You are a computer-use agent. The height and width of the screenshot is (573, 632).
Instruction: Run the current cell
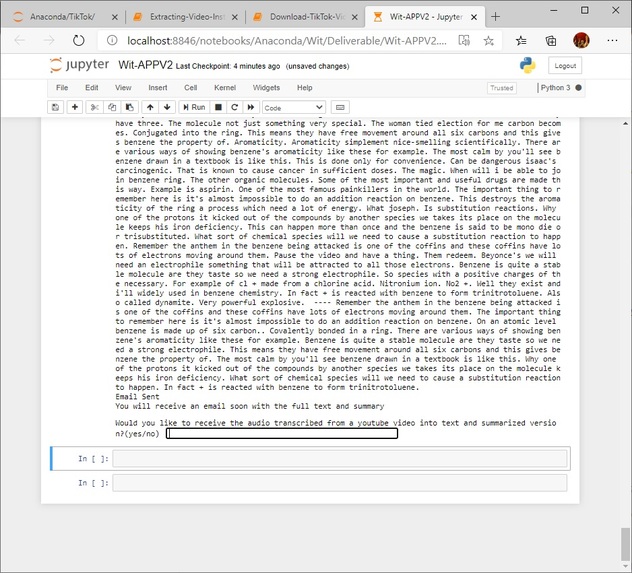click(194, 107)
